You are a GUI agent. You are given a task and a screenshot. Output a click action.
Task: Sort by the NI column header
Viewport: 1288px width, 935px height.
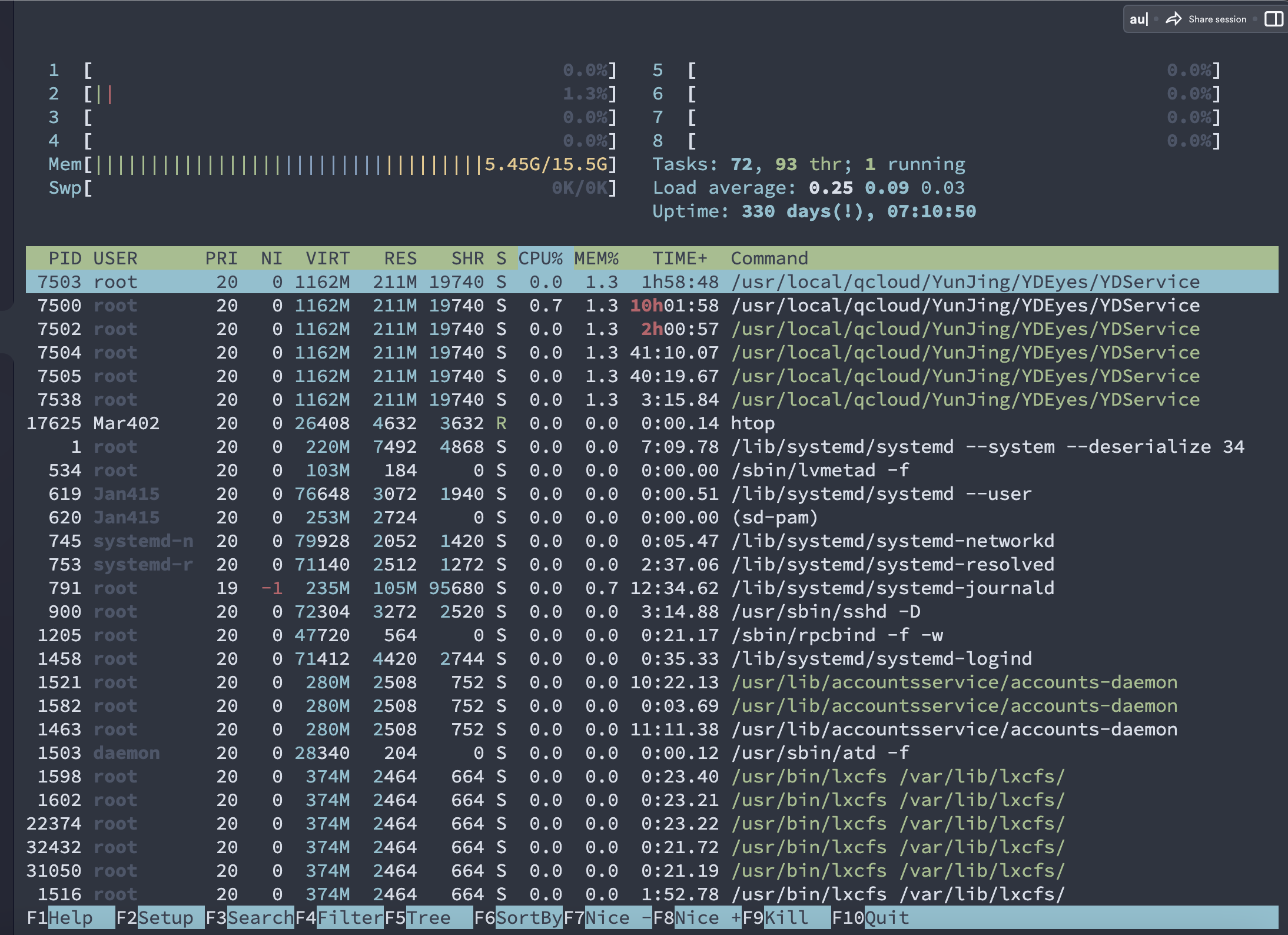(271, 258)
